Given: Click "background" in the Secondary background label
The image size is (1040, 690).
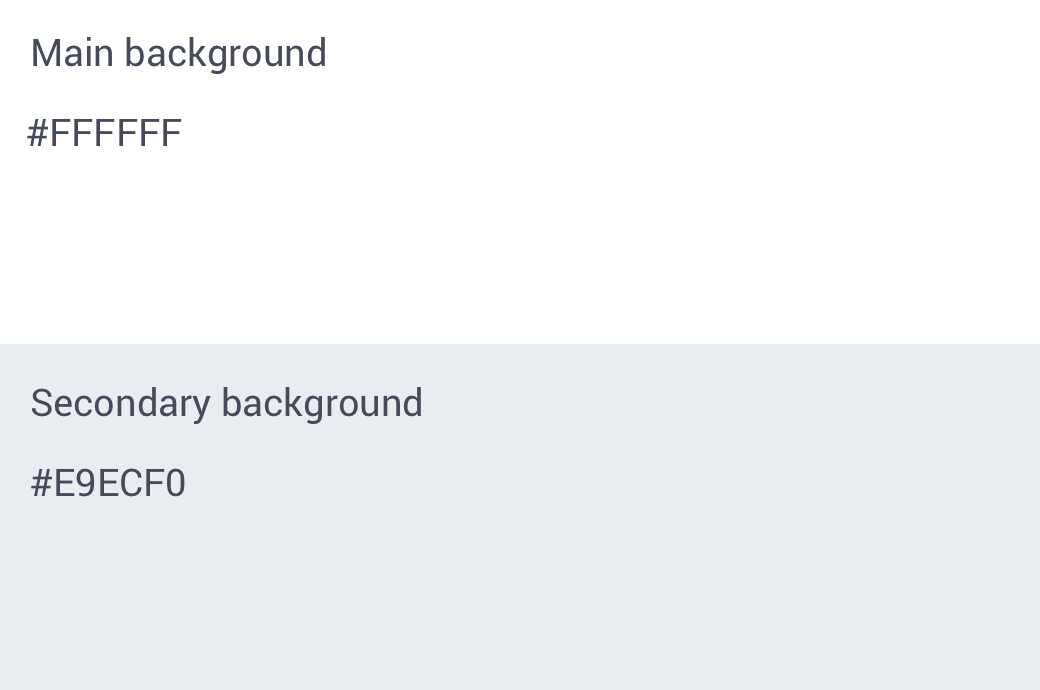Looking at the screenshot, I should [x=322, y=403].
